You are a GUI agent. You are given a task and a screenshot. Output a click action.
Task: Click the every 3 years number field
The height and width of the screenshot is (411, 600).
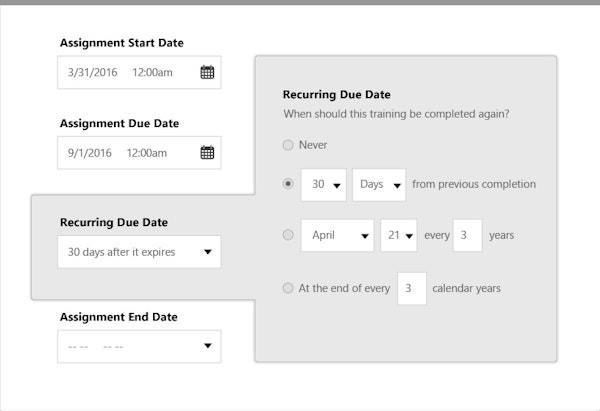click(x=468, y=235)
